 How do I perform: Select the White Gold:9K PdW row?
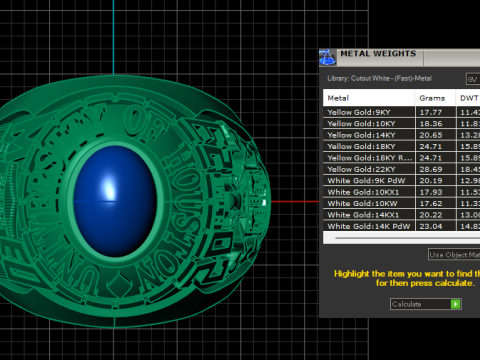pos(402,181)
